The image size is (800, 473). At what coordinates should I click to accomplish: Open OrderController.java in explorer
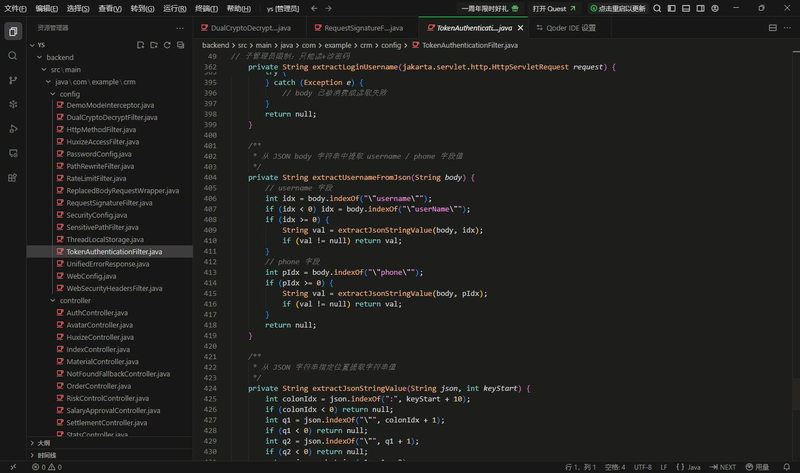coord(98,386)
